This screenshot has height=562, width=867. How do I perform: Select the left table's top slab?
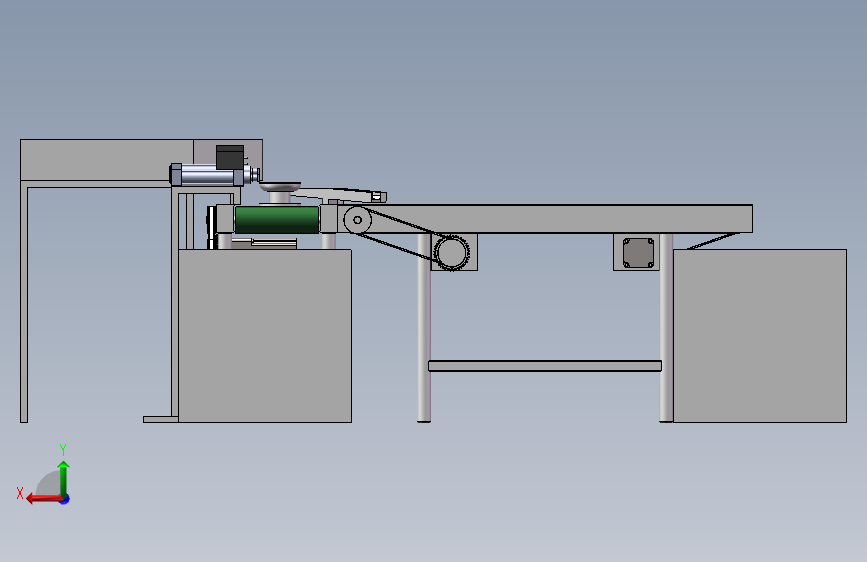click(x=107, y=160)
